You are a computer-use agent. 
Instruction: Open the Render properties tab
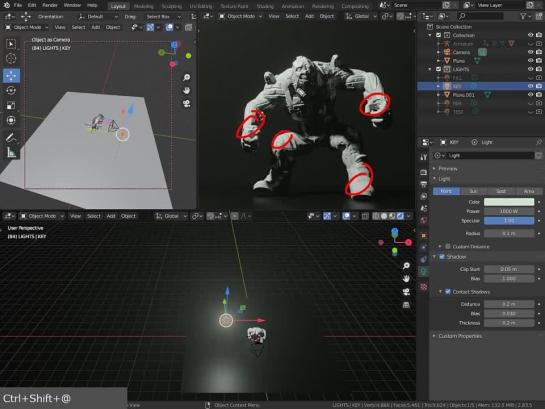coord(423,172)
